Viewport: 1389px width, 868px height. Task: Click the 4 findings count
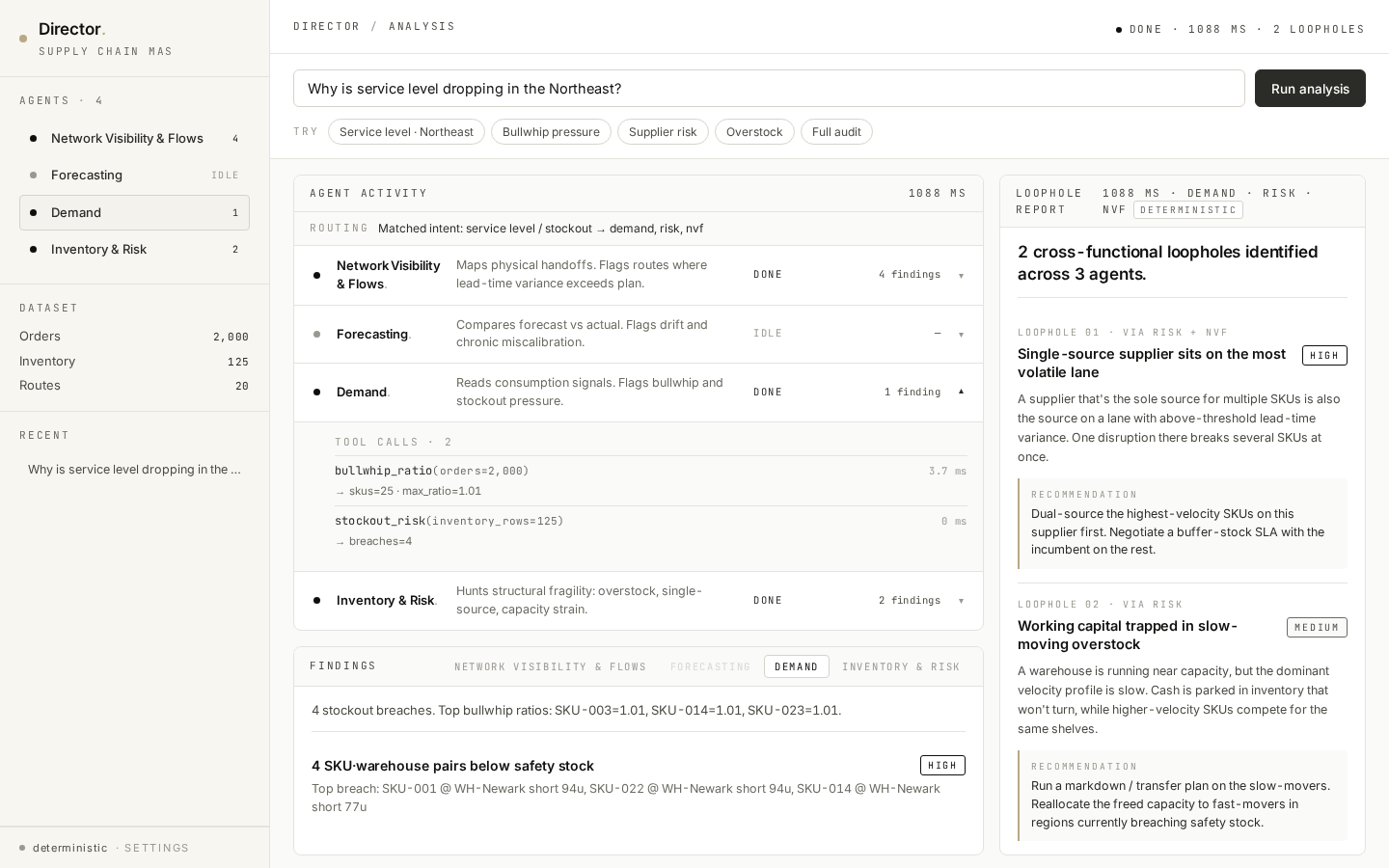click(x=910, y=275)
